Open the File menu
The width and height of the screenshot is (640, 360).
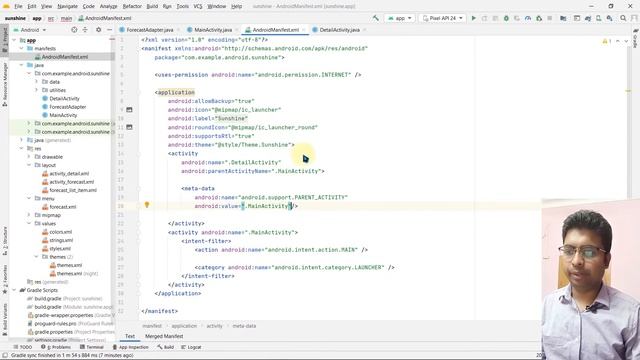point(18,6)
